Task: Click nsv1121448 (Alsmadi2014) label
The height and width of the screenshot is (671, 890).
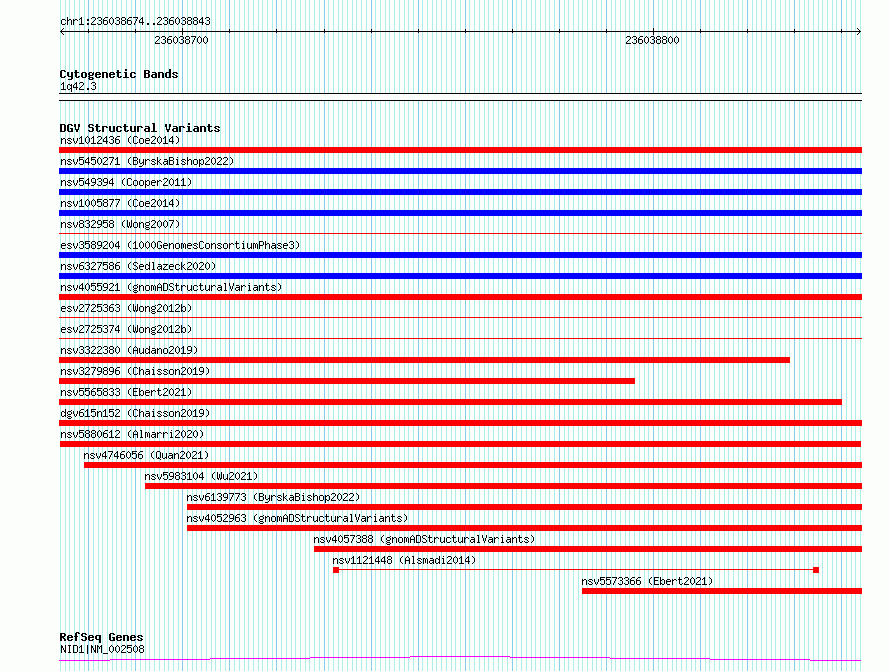Action: [x=404, y=560]
